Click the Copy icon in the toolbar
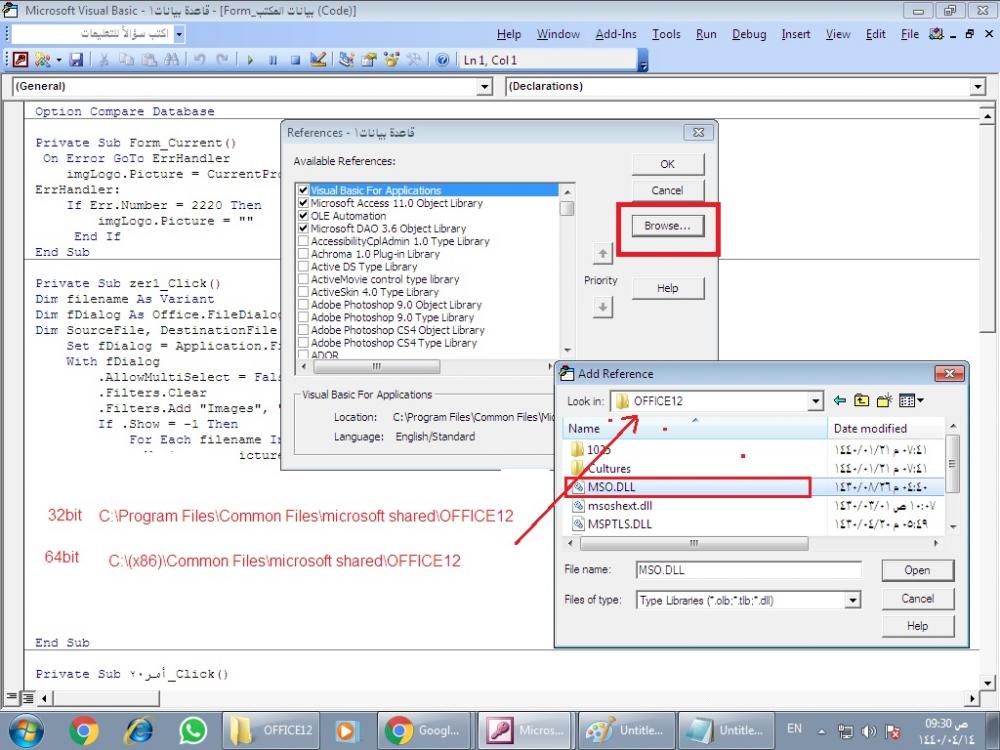The width and height of the screenshot is (1000, 750). [x=126, y=60]
